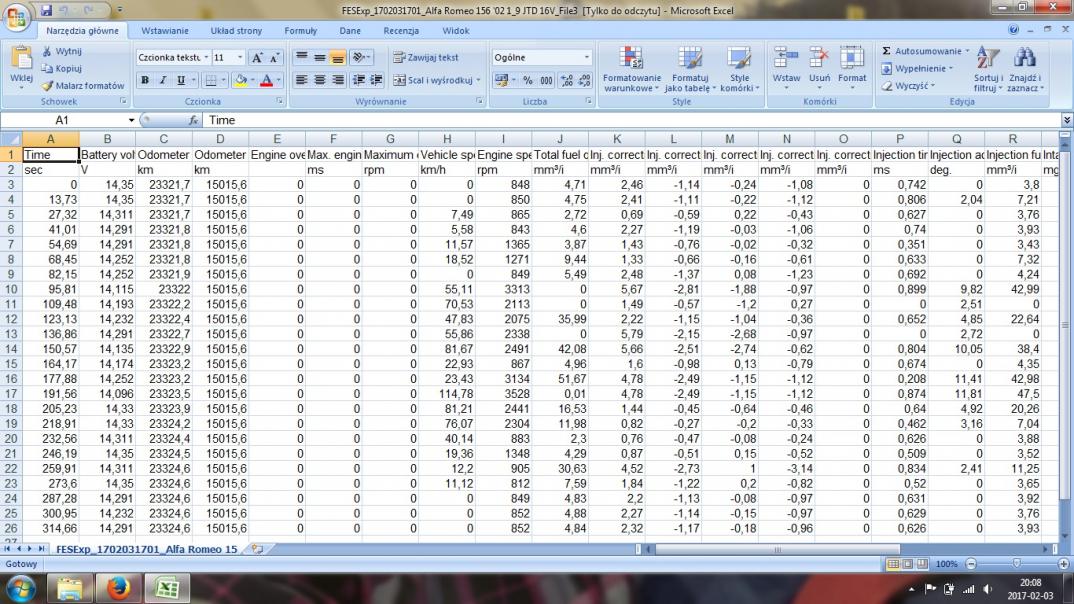Open Znajdź i zaznacz menu
The image size is (1074, 604).
[1025, 69]
